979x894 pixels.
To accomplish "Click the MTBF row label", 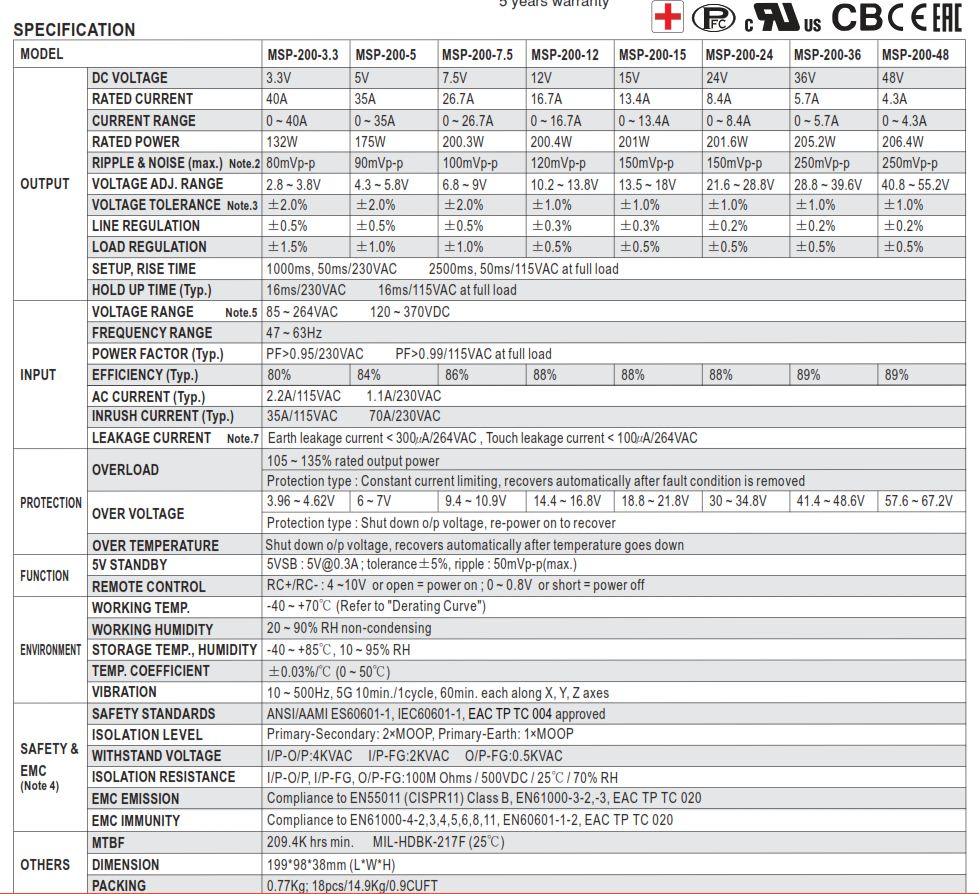I will (x=108, y=843).
